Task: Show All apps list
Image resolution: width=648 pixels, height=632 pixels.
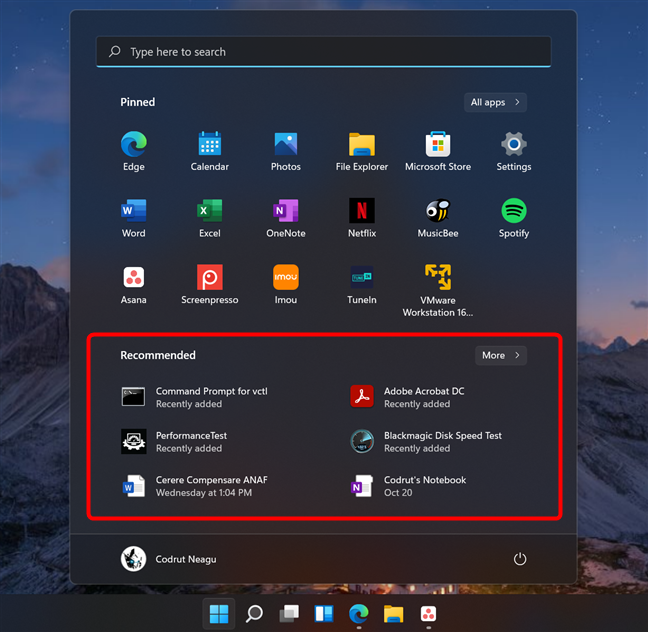Action: (495, 102)
